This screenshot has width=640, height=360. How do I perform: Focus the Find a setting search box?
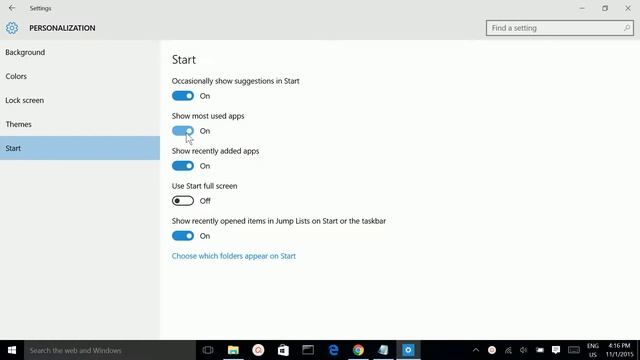[x=560, y=28]
